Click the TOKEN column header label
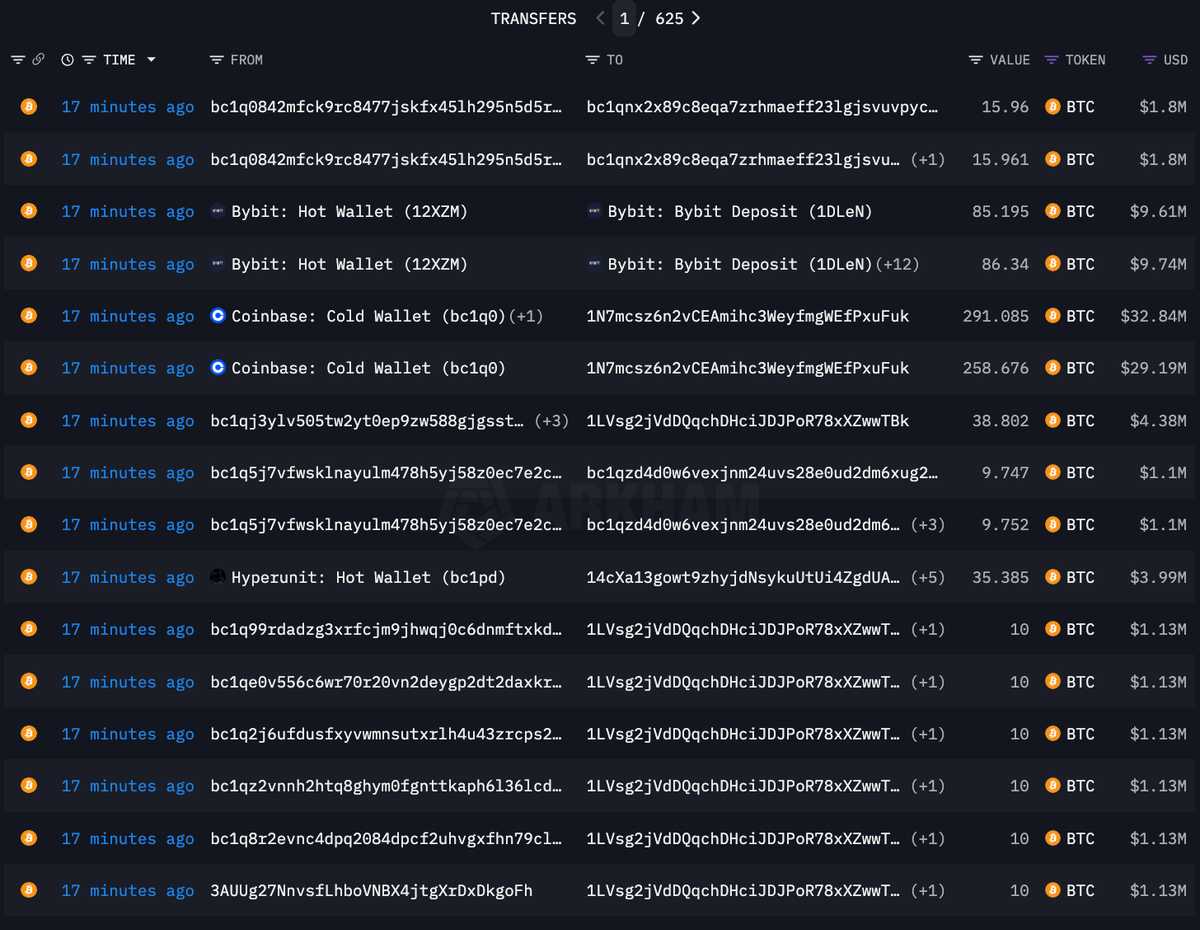 tap(1085, 60)
